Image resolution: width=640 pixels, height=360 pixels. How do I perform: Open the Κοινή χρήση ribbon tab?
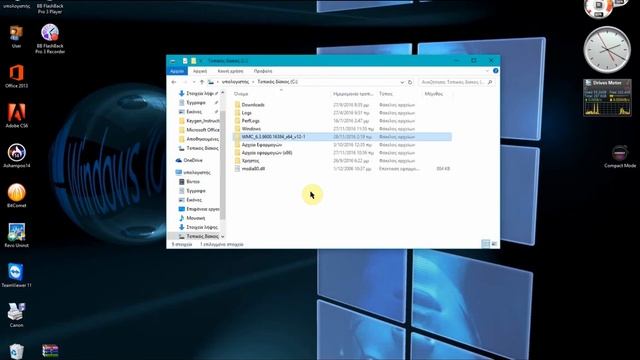tap(230, 71)
